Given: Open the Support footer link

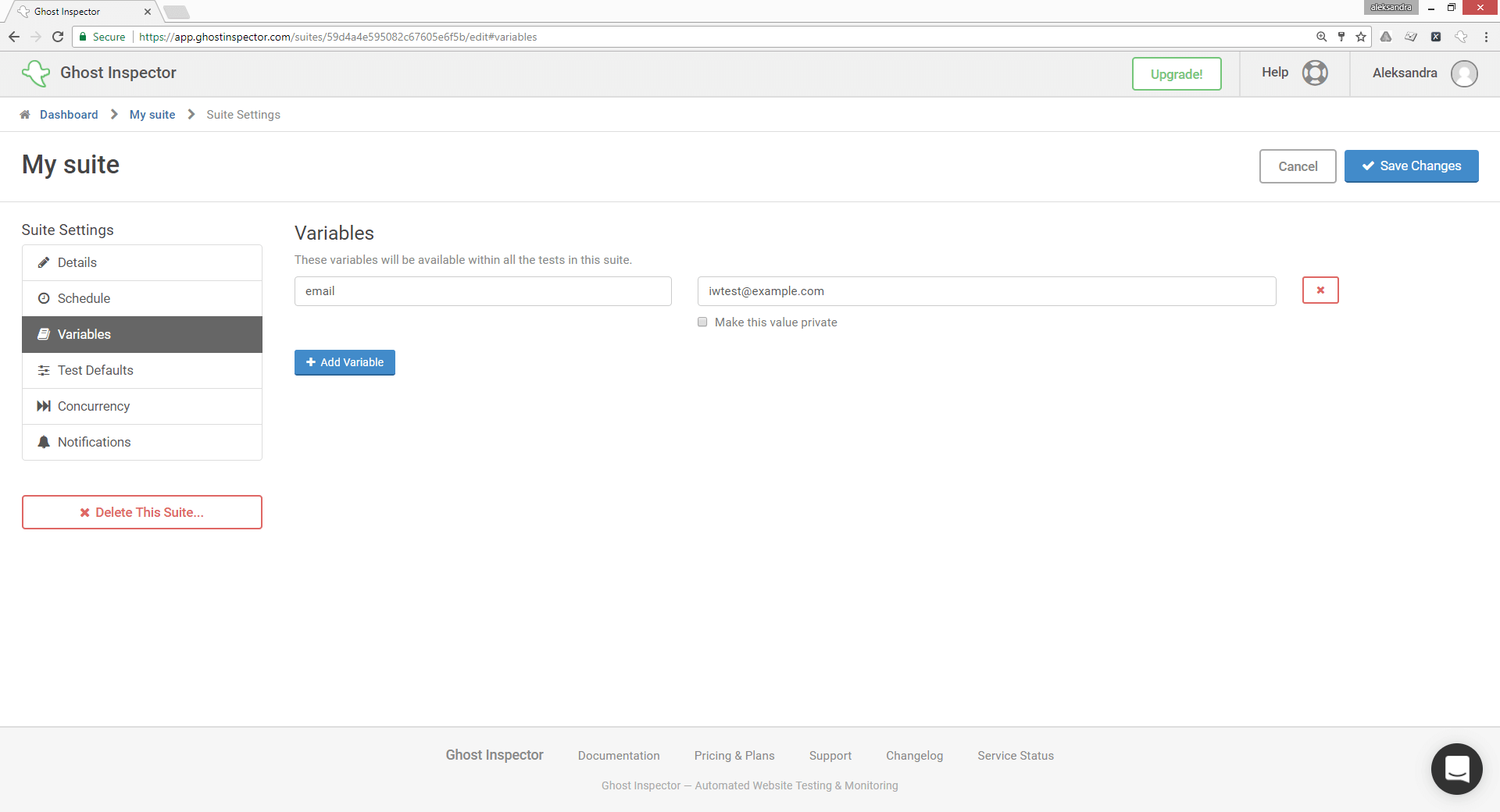Looking at the screenshot, I should 830,756.
